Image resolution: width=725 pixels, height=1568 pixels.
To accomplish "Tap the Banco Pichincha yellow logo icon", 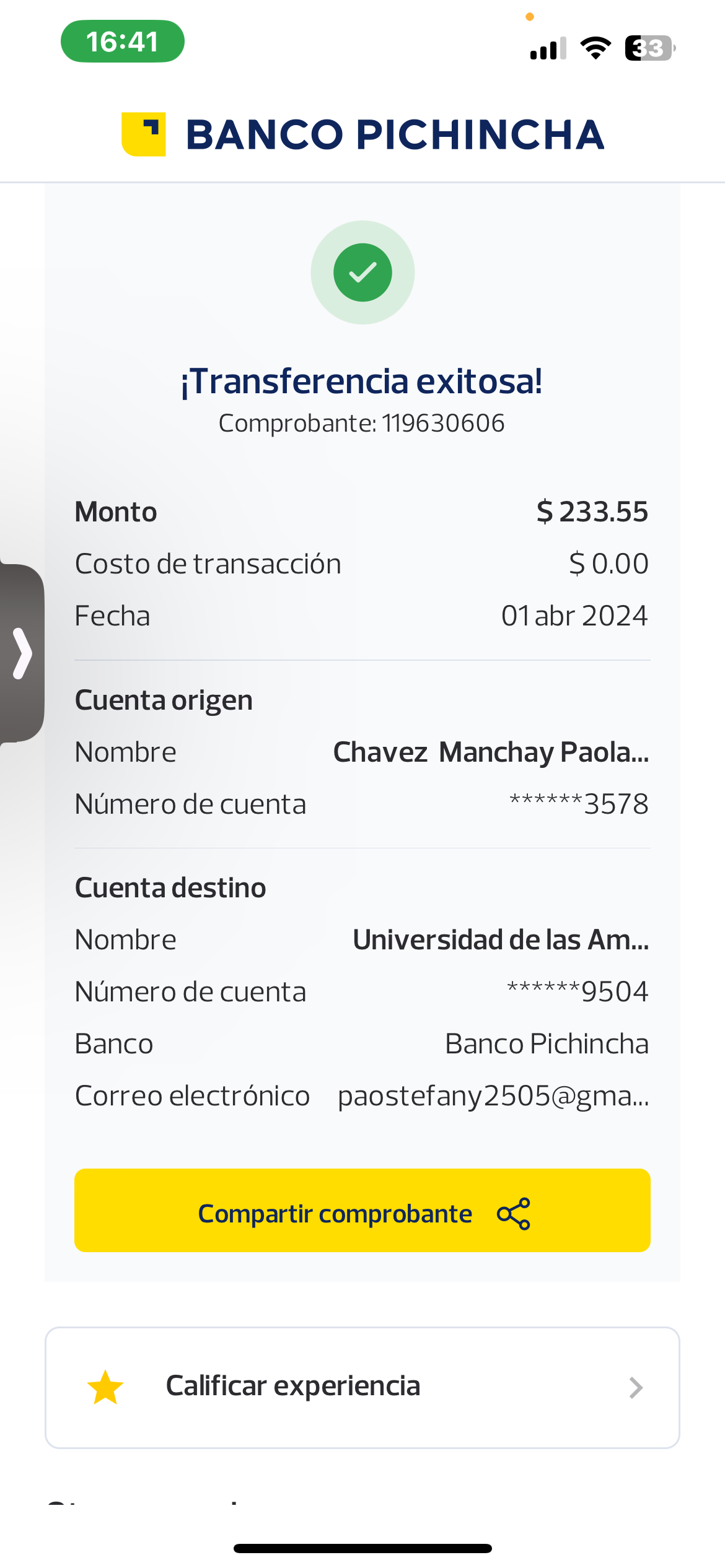I will click(x=144, y=134).
